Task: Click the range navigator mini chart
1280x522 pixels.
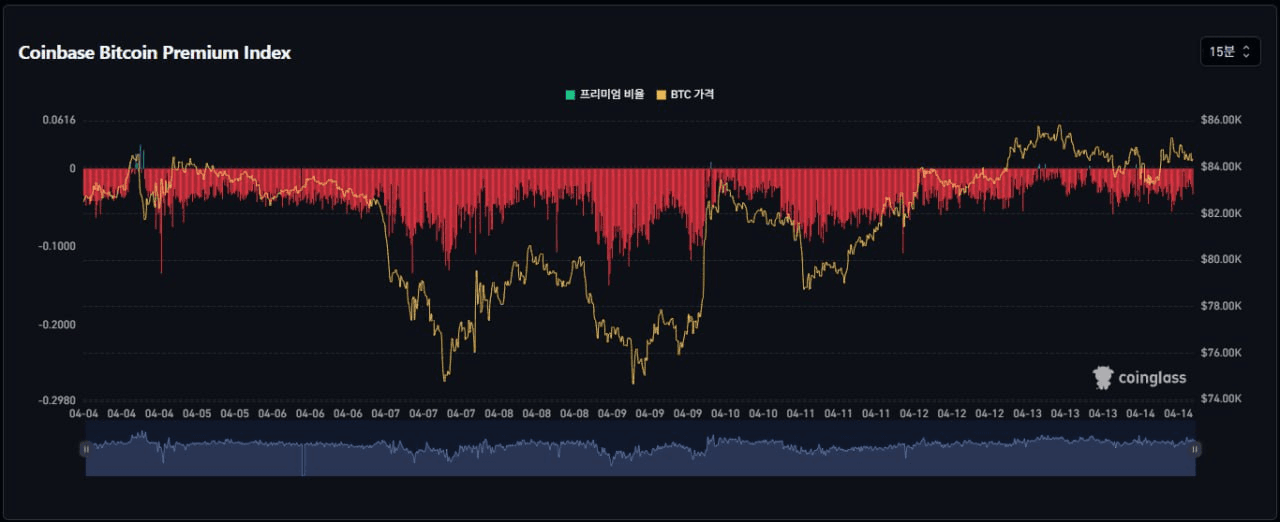Action: tap(640, 450)
